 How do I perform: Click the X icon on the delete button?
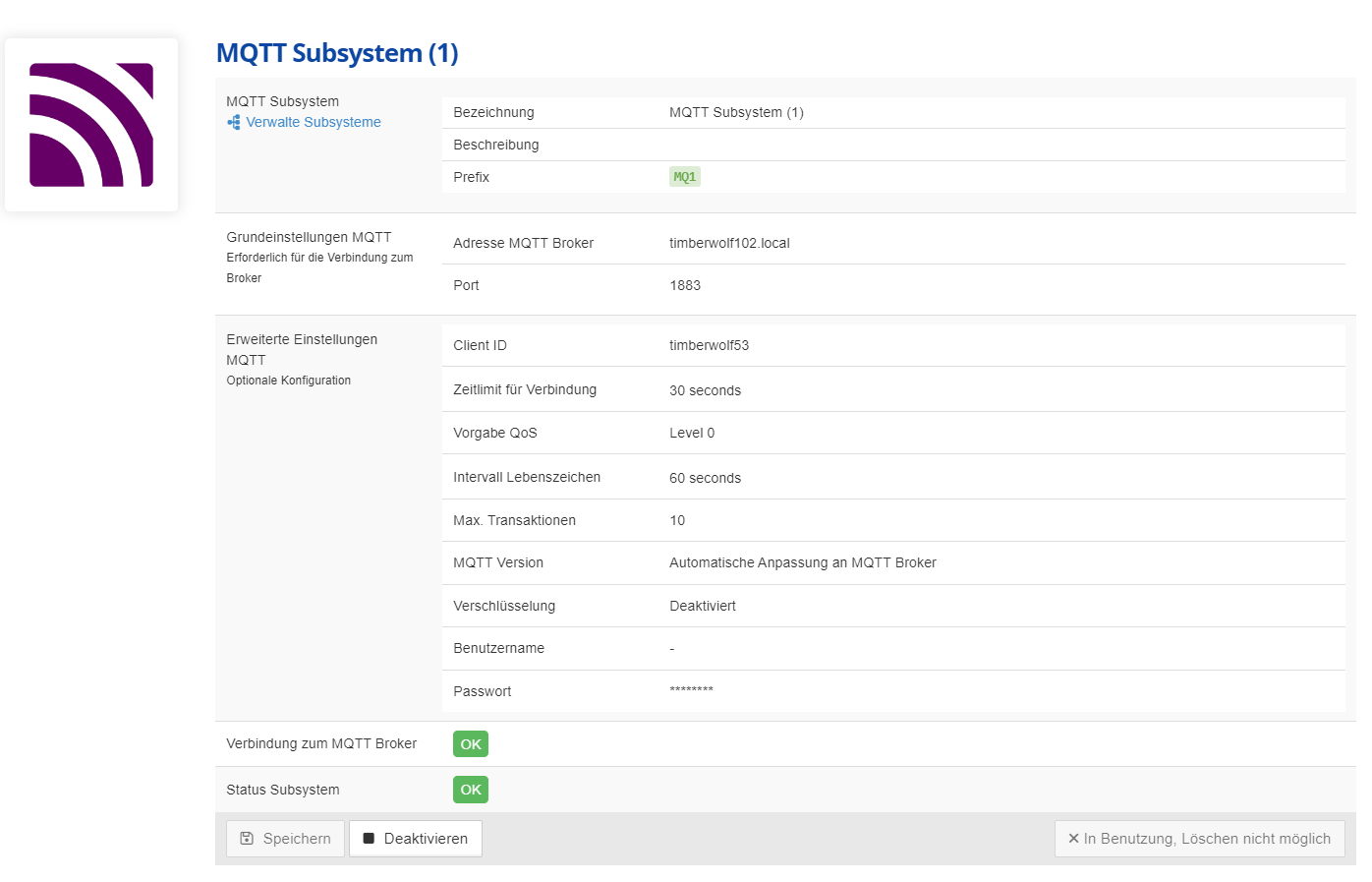pyautogui.click(x=1073, y=839)
